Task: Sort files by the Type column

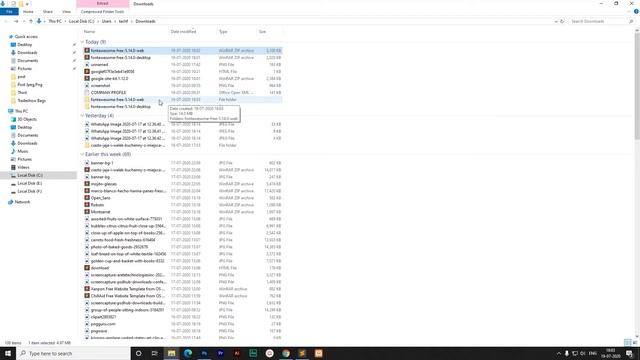Action: click(x=223, y=31)
